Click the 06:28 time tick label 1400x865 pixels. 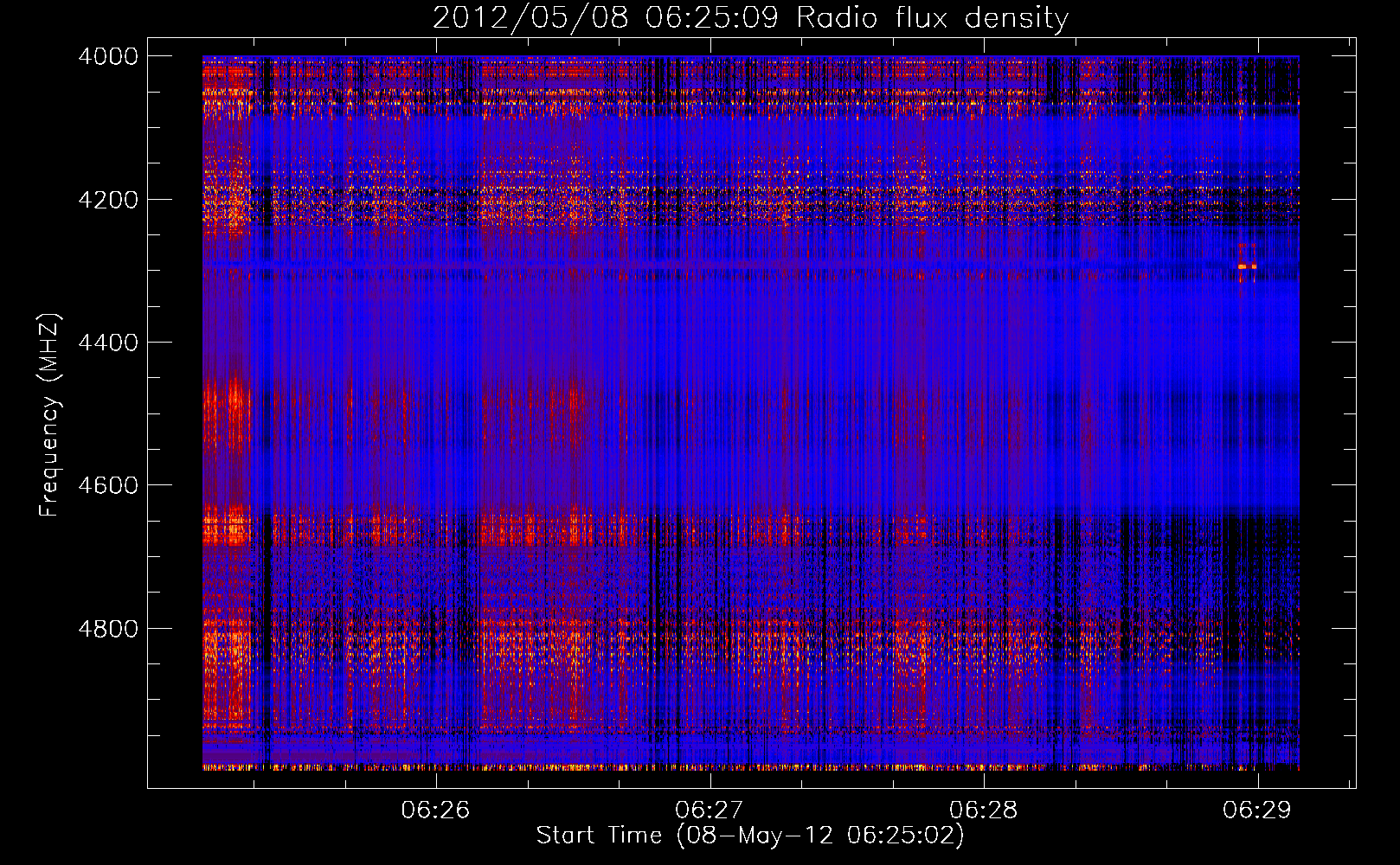click(983, 810)
